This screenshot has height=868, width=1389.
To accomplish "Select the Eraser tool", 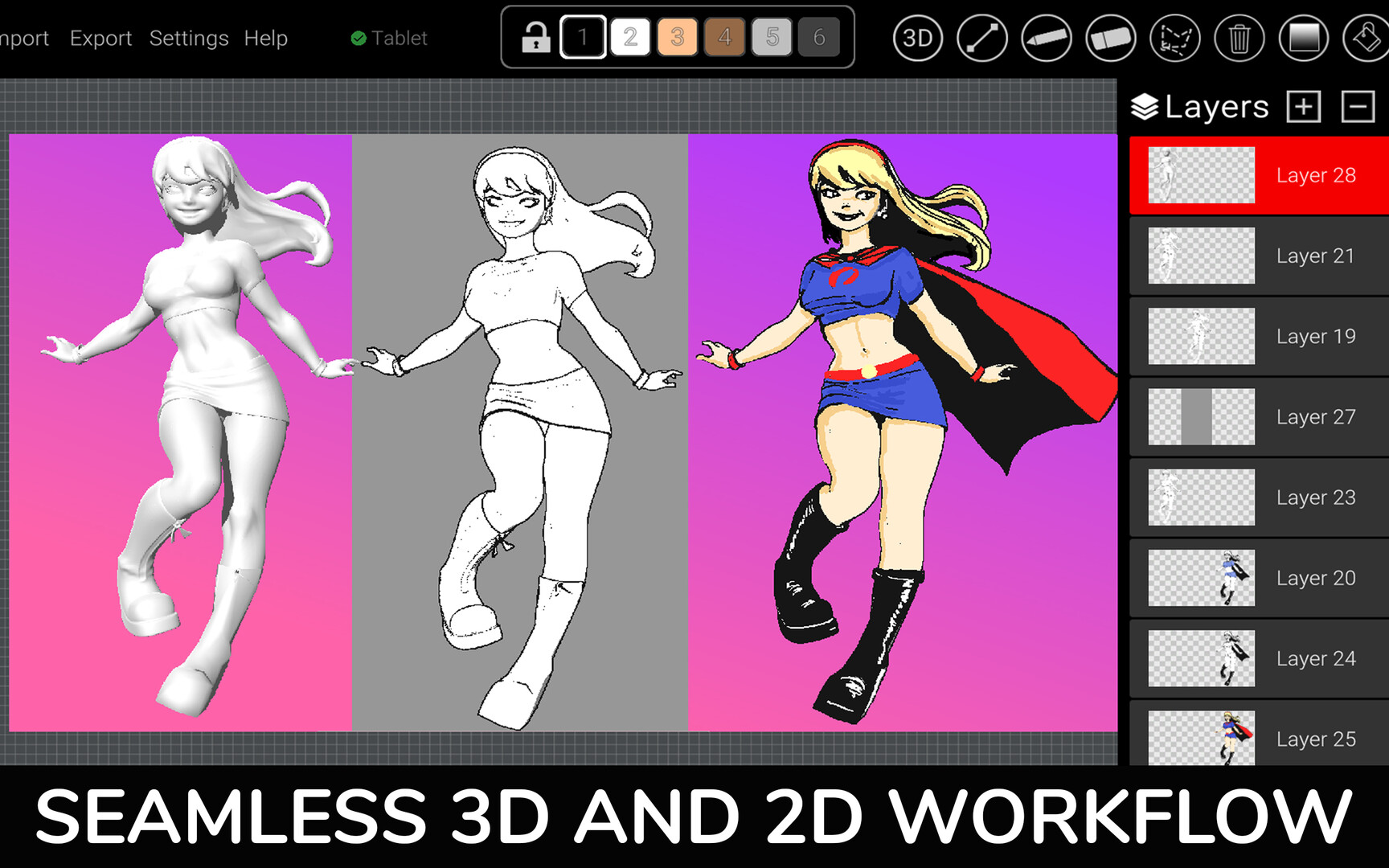I will click(x=1111, y=38).
